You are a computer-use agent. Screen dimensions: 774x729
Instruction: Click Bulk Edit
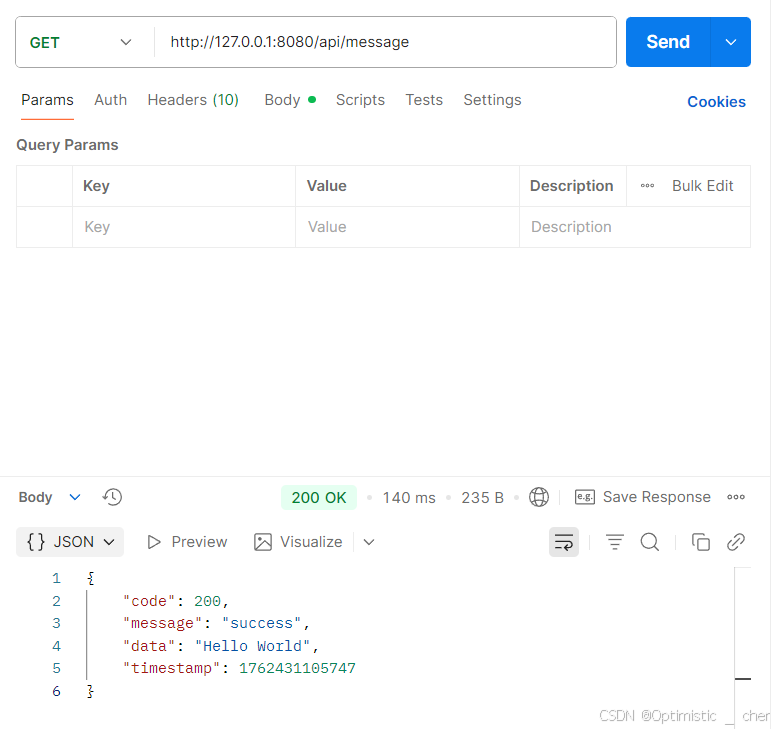(702, 186)
